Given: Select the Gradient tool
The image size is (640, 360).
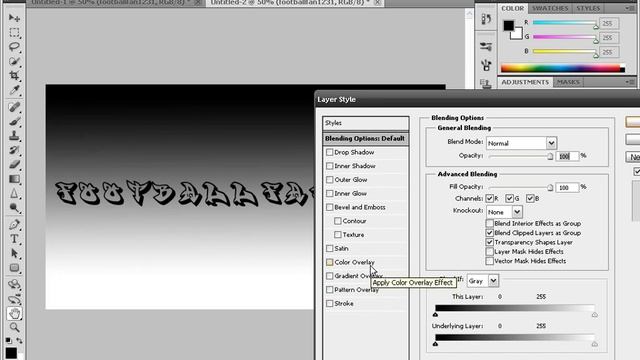Looking at the screenshot, I should pos(14,179).
